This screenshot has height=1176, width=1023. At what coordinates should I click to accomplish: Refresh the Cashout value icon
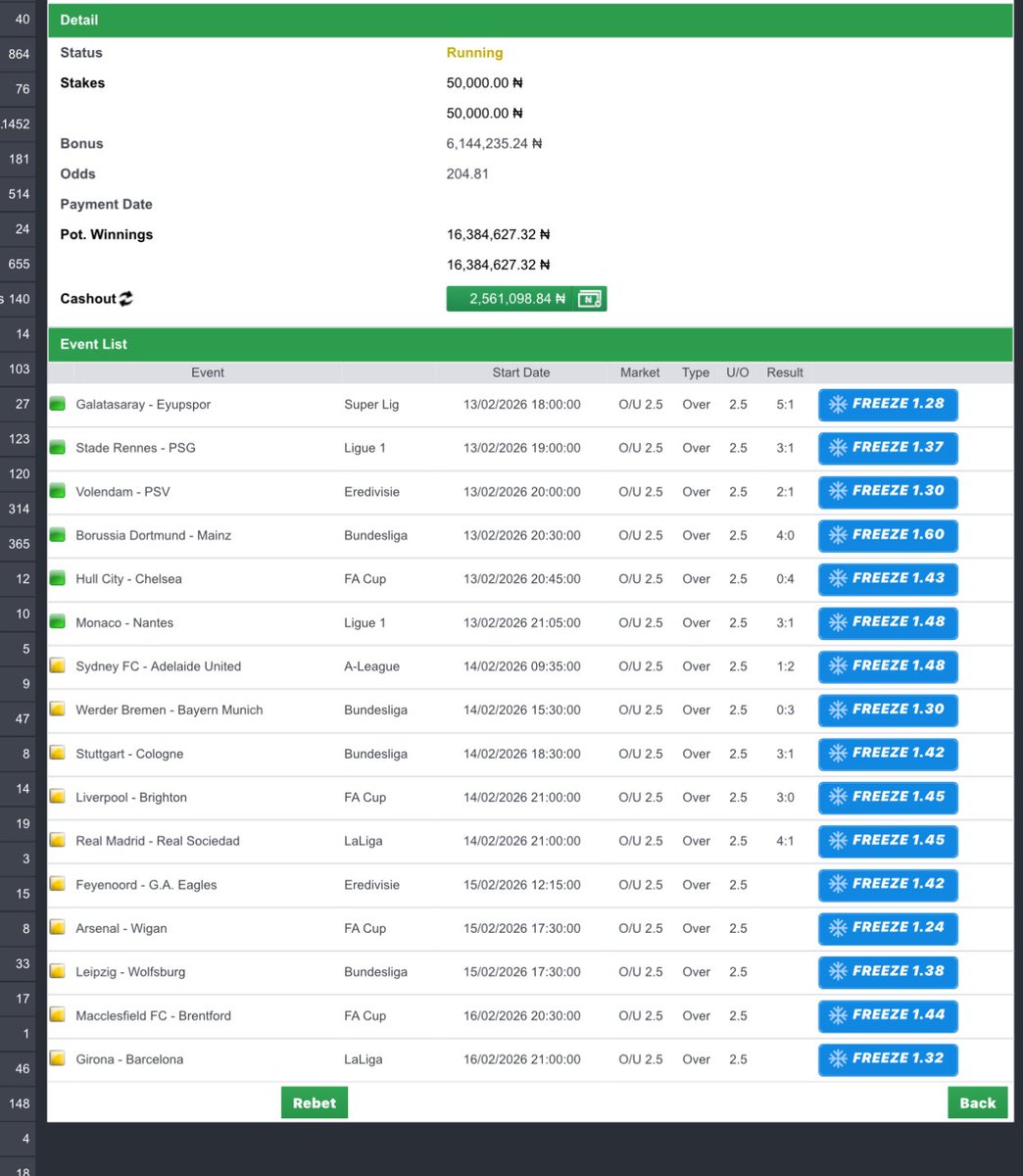pyautogui.click(x=126, y=299)
